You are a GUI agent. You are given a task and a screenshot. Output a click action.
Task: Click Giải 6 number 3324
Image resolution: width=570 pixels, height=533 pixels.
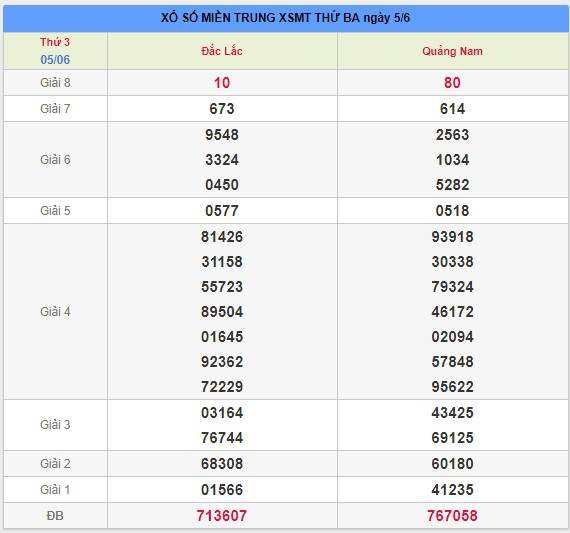pos(222,160)
